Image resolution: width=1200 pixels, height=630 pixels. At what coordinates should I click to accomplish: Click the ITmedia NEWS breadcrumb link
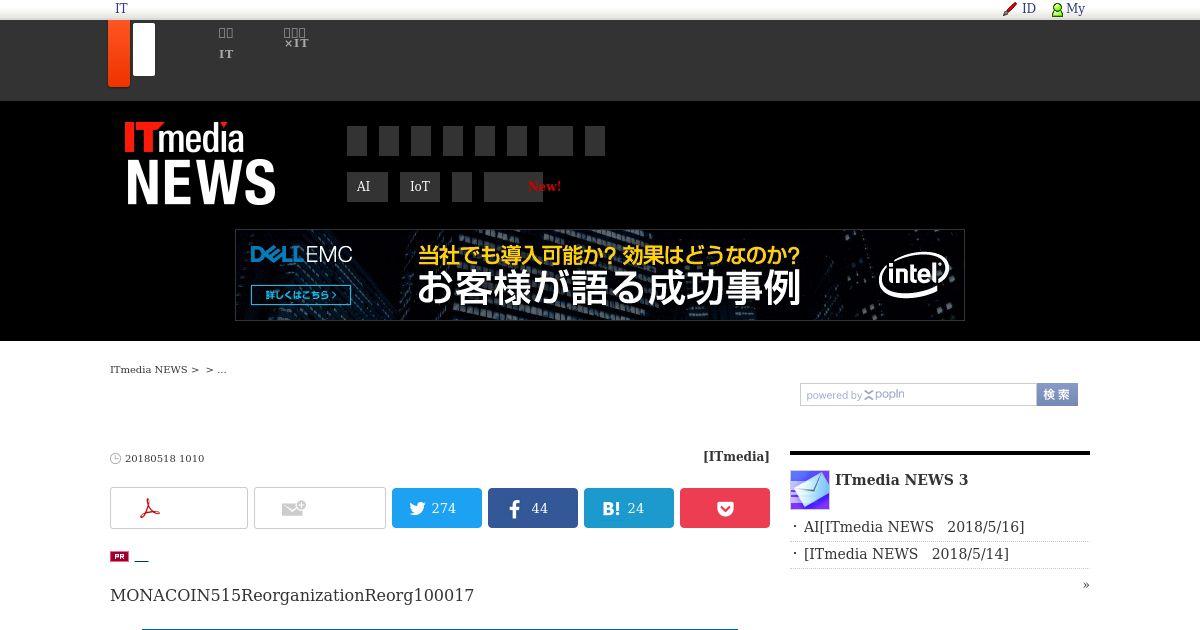click(149, 370)
